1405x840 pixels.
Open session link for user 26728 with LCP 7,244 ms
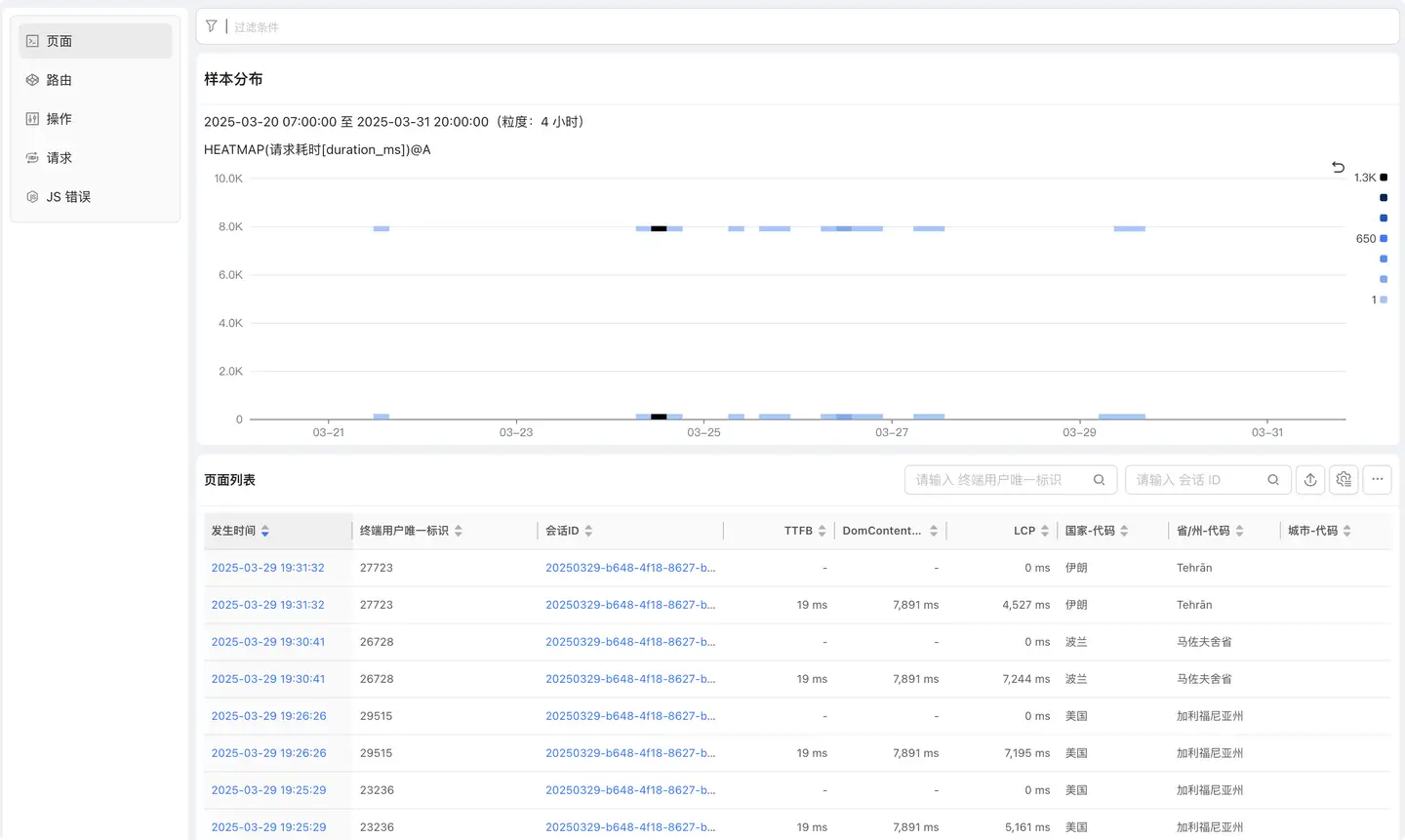point(629,679)
